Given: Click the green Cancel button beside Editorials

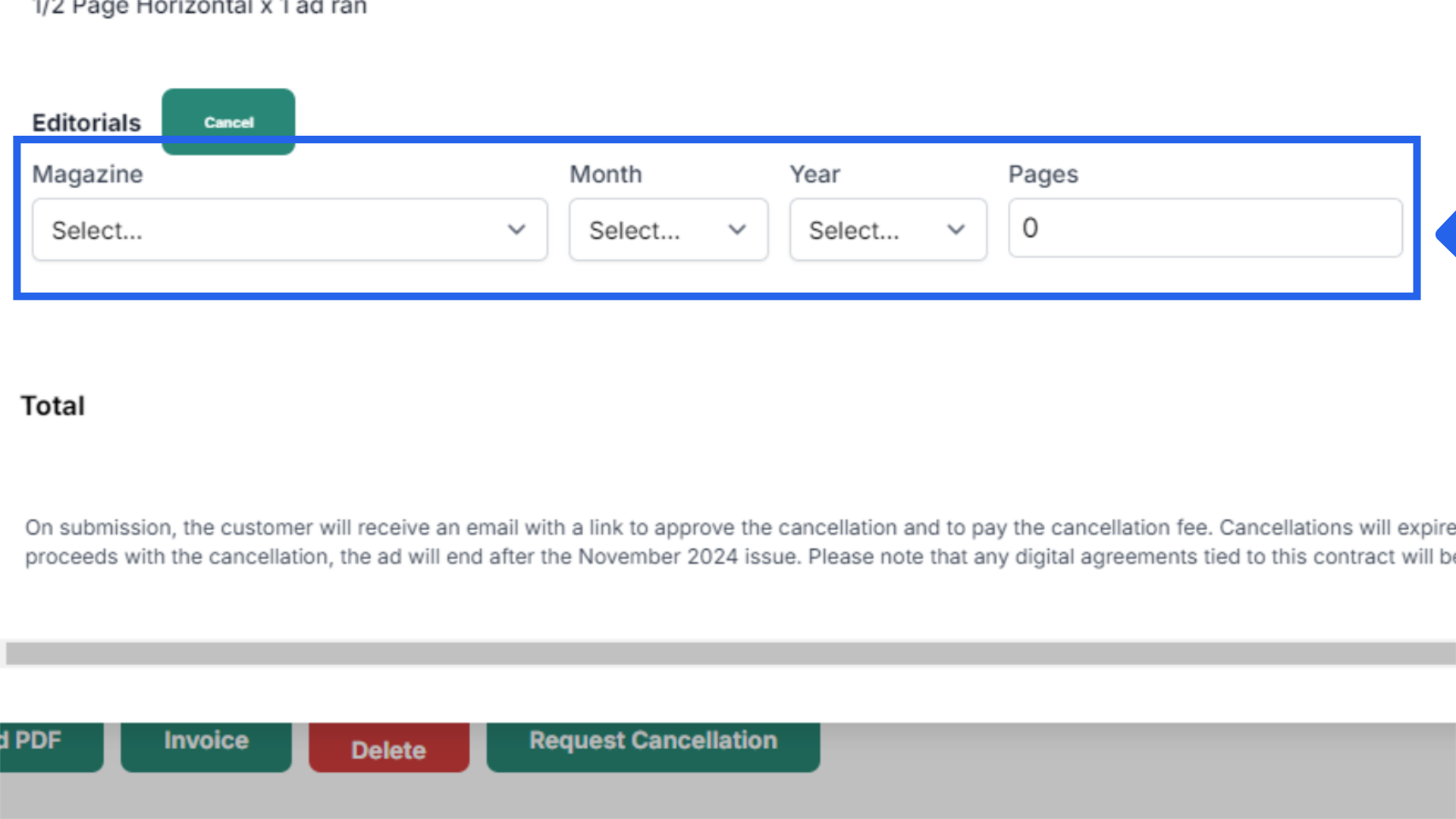Looking at the screenshot, I should (x=228, y=121).
